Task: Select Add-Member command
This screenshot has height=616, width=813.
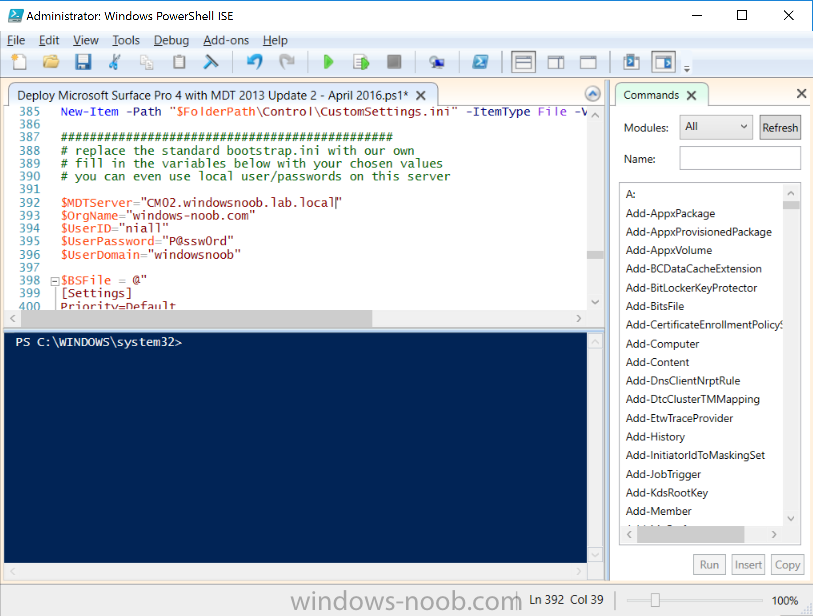Action: tap(658, 511)
